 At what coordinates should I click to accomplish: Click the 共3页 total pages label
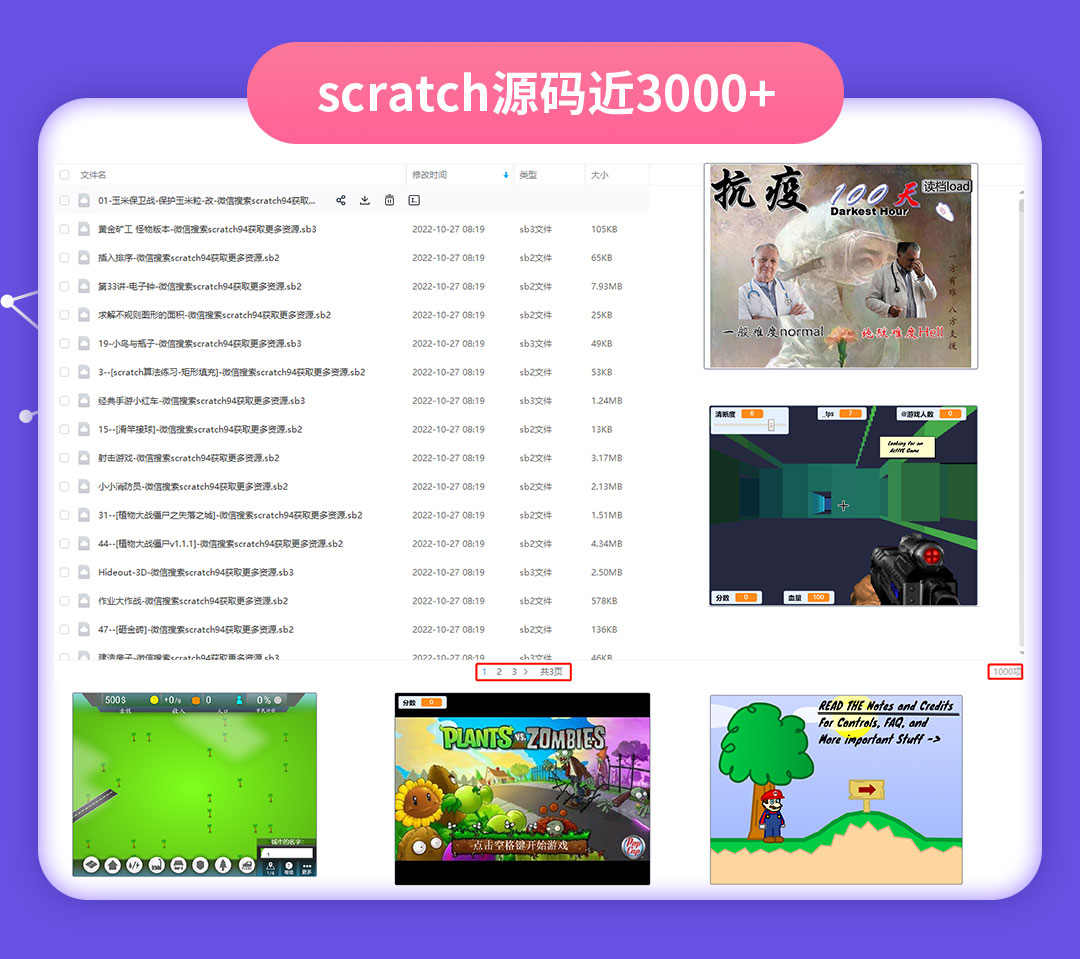pos(551,672)
